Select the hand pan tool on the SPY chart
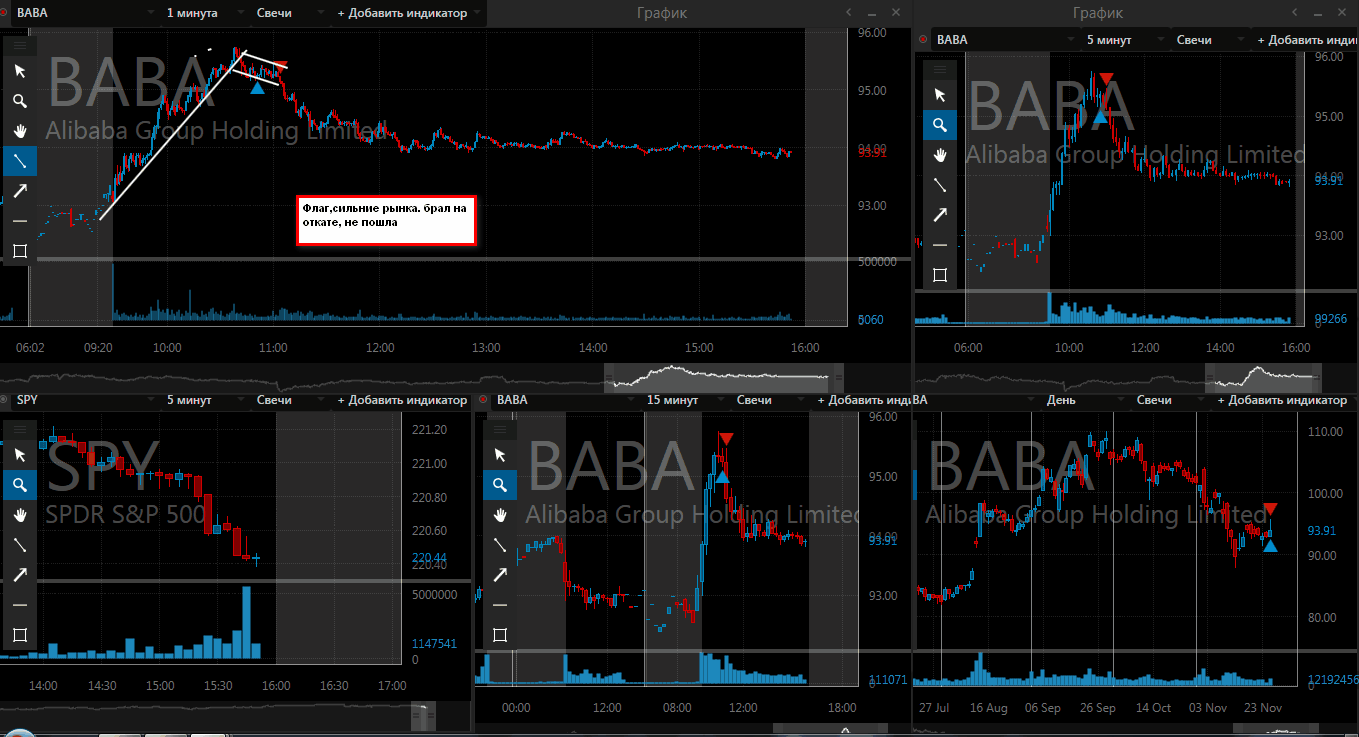The height and width of the screenshot is (737, 1359). [19, 515]
